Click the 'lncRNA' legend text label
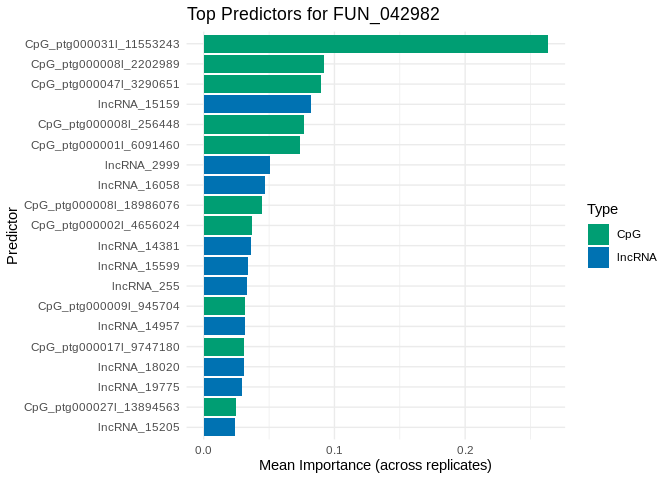 point(636,257)
